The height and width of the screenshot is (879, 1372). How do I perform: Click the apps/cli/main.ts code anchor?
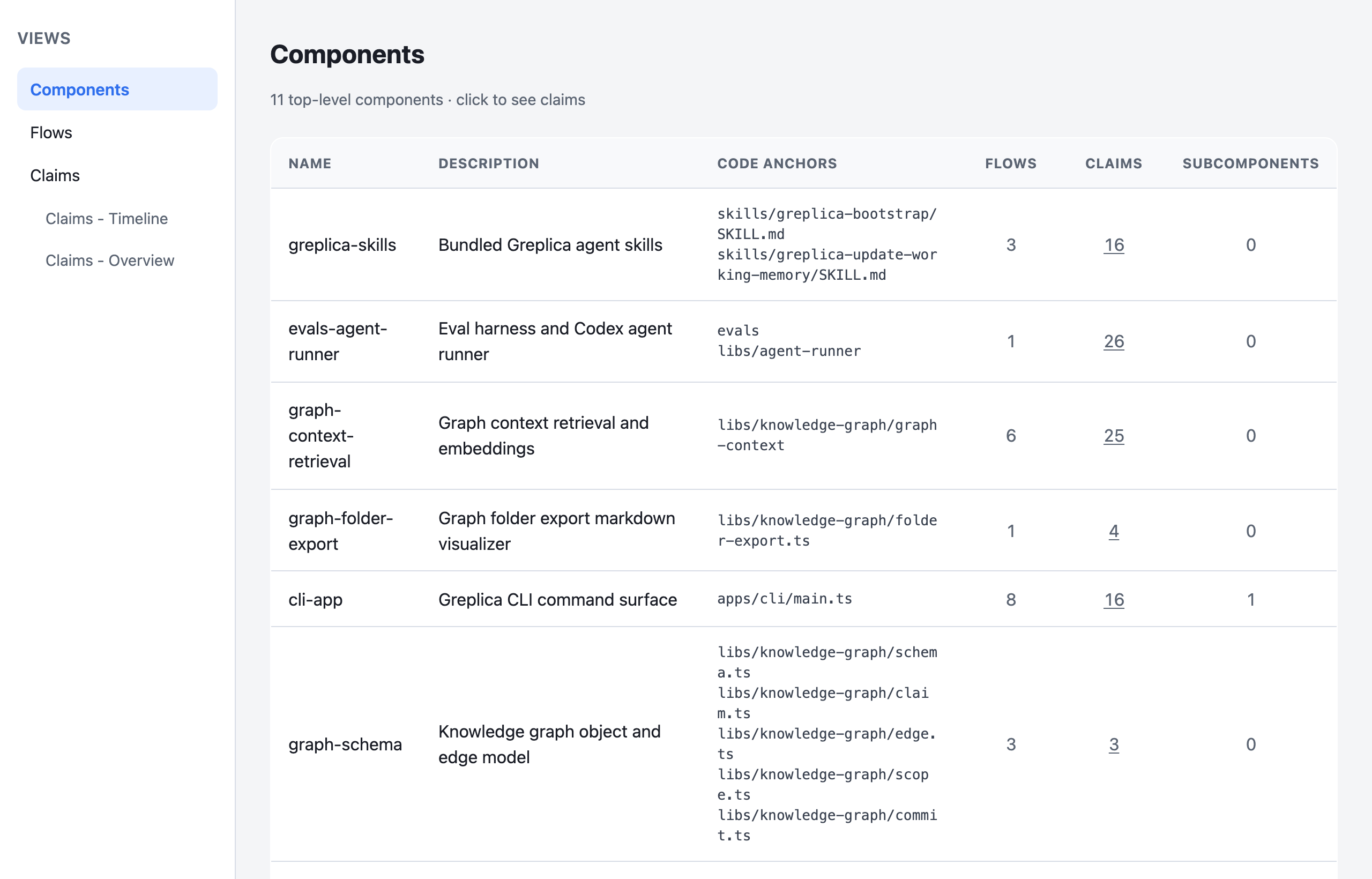[784, 599]
